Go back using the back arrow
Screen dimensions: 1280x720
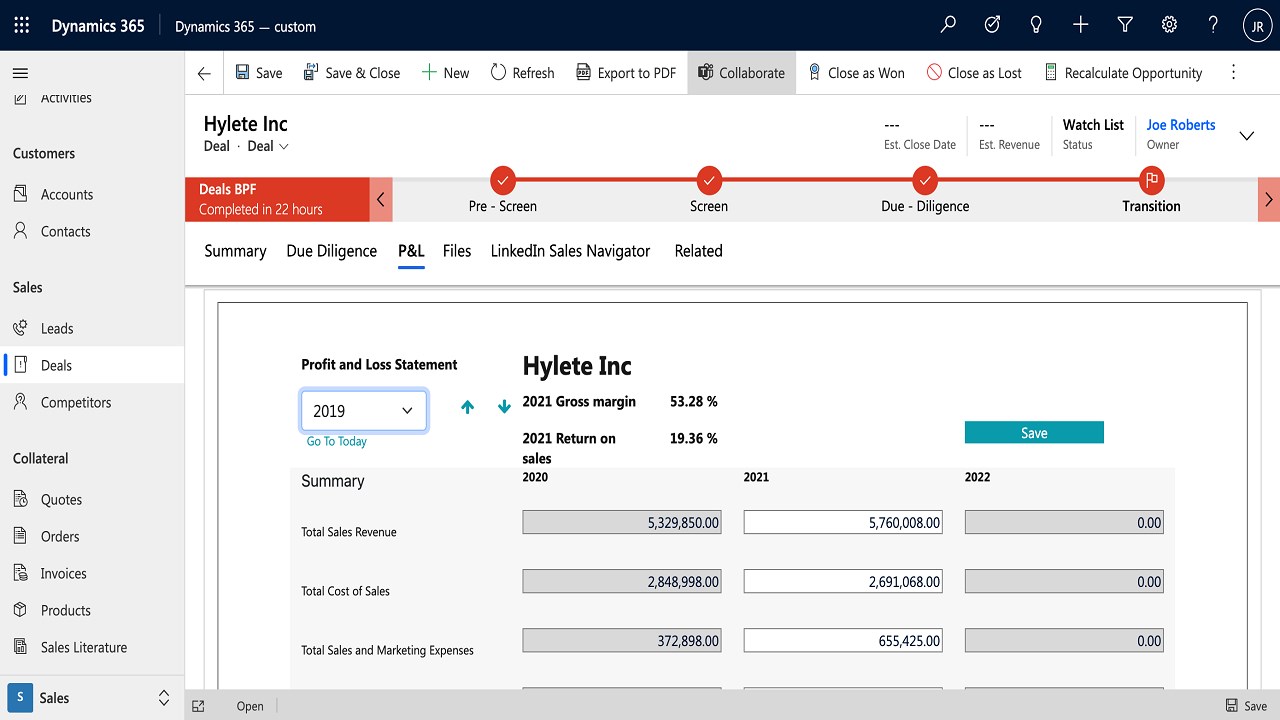click(204, 73)
